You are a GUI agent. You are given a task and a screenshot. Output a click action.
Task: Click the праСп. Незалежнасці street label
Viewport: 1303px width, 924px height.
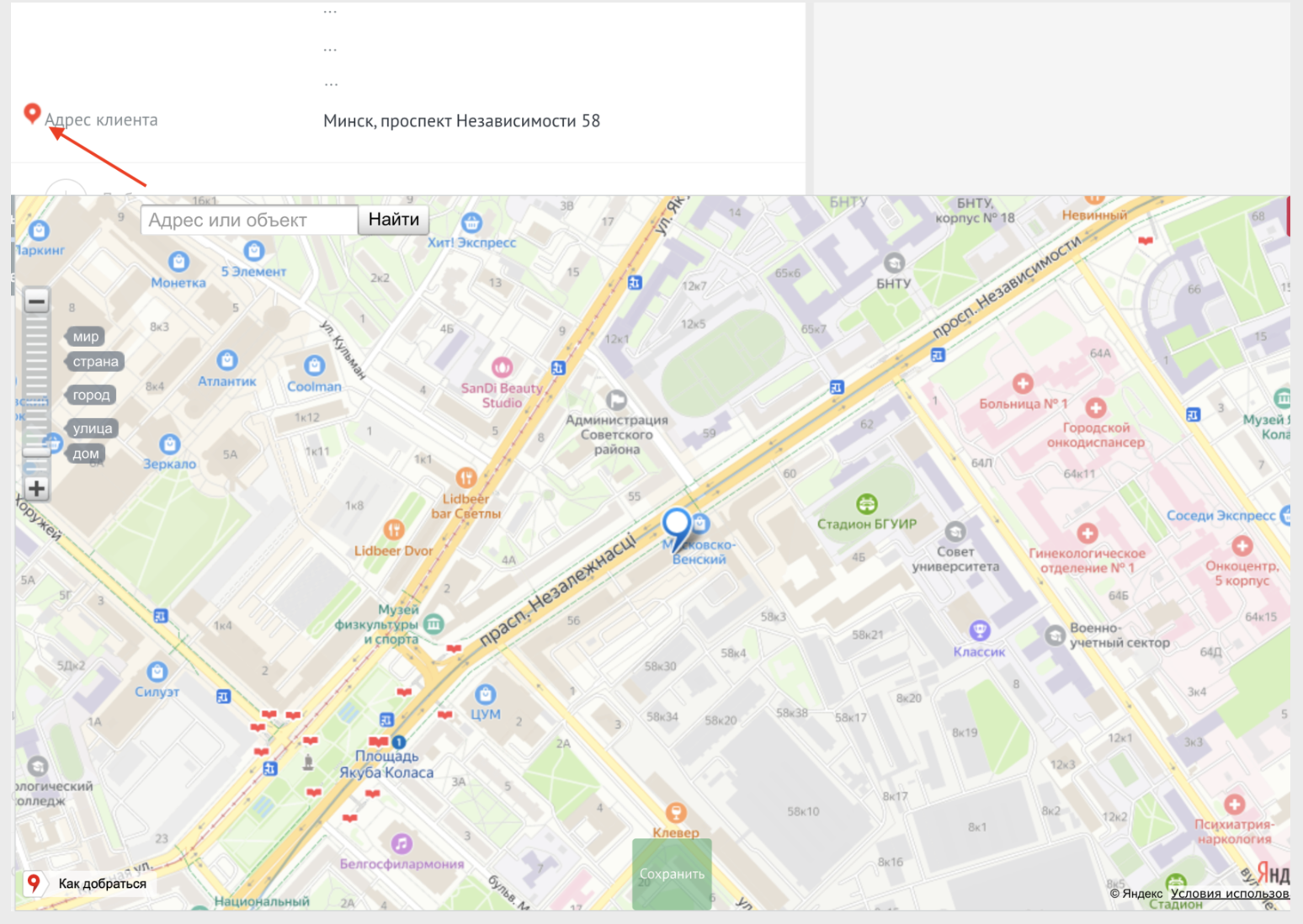pos(557,590)
